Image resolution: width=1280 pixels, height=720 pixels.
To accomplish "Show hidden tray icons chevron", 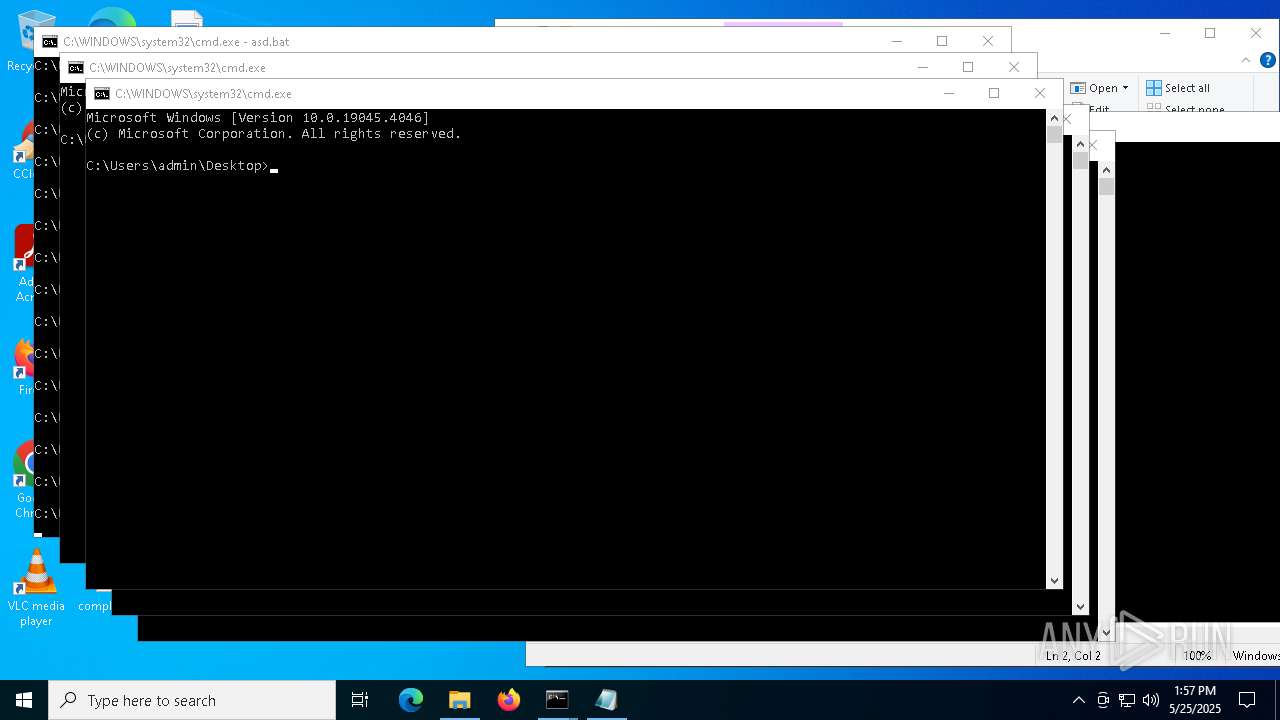I will 1078,700.
